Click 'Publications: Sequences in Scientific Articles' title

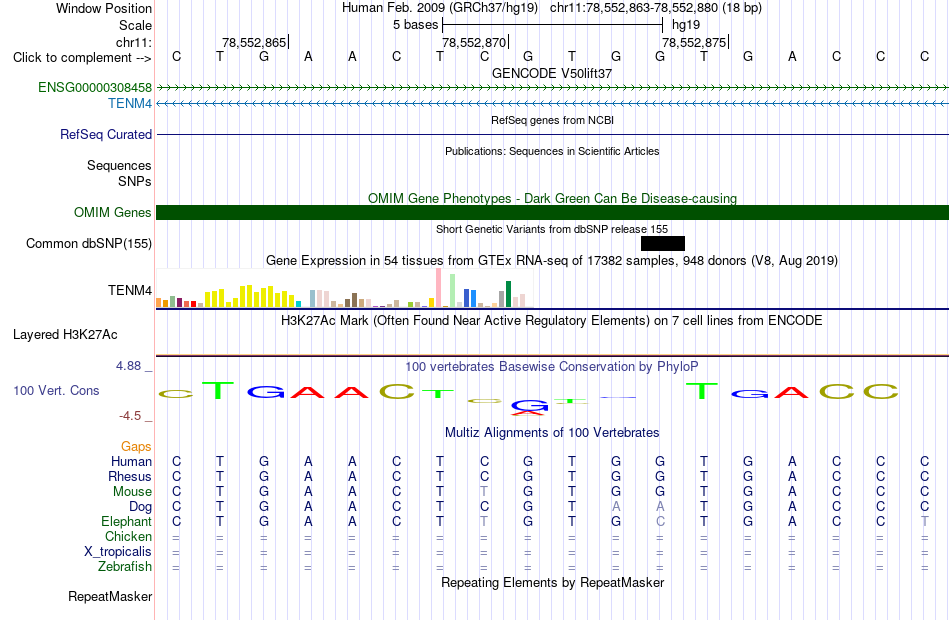pos(552,151)
